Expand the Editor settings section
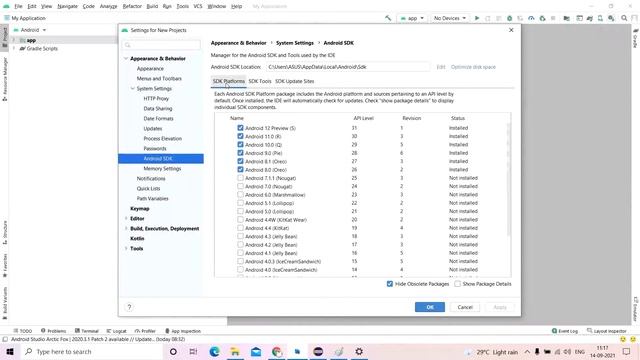640x360 pixels. (126, 219)
